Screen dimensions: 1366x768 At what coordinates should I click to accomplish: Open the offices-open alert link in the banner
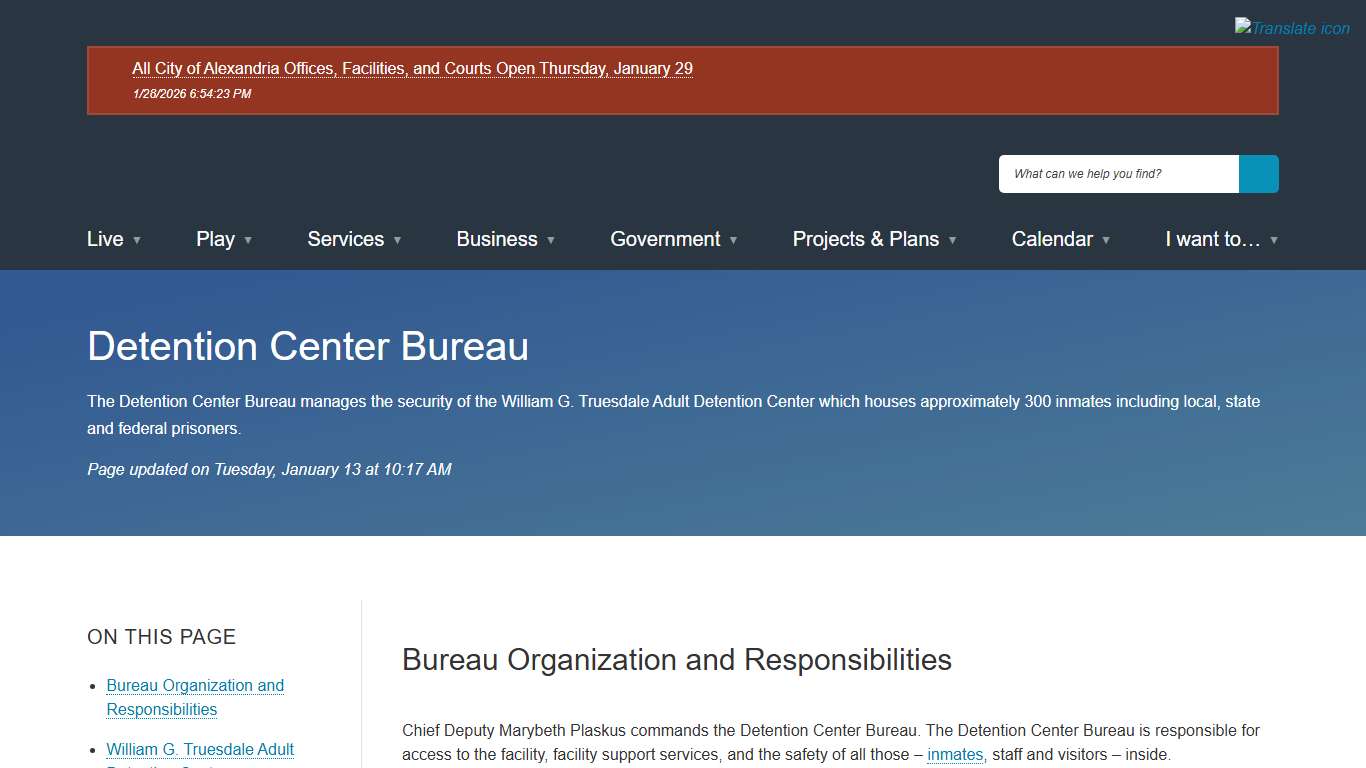pyautogui.click(x=412, y=68)
